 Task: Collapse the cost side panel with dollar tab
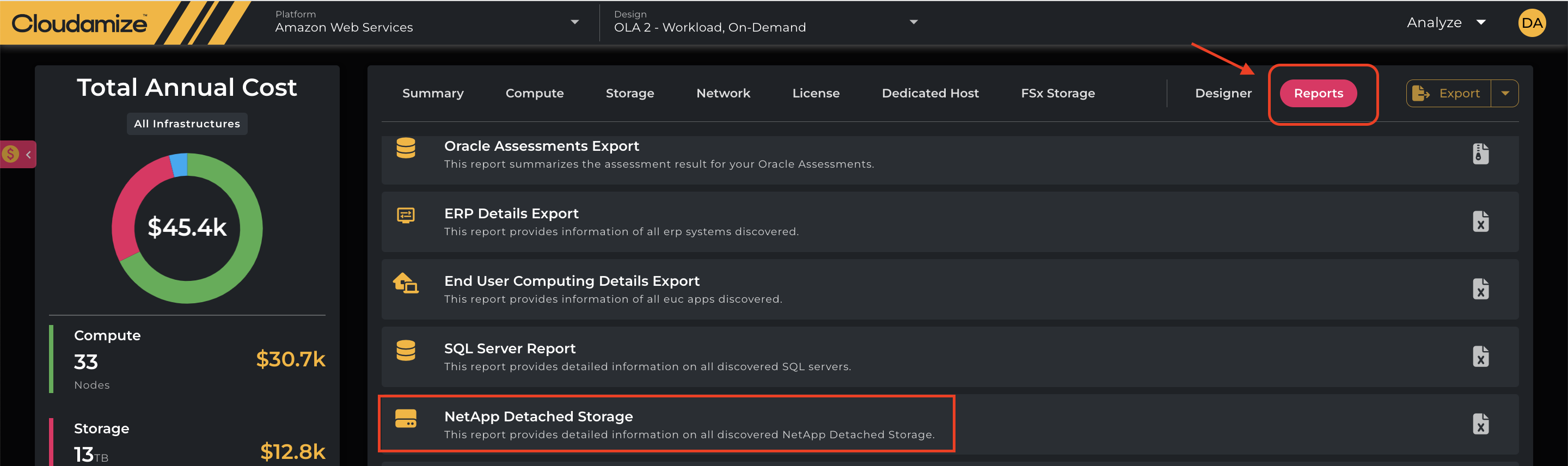[19, 155]
